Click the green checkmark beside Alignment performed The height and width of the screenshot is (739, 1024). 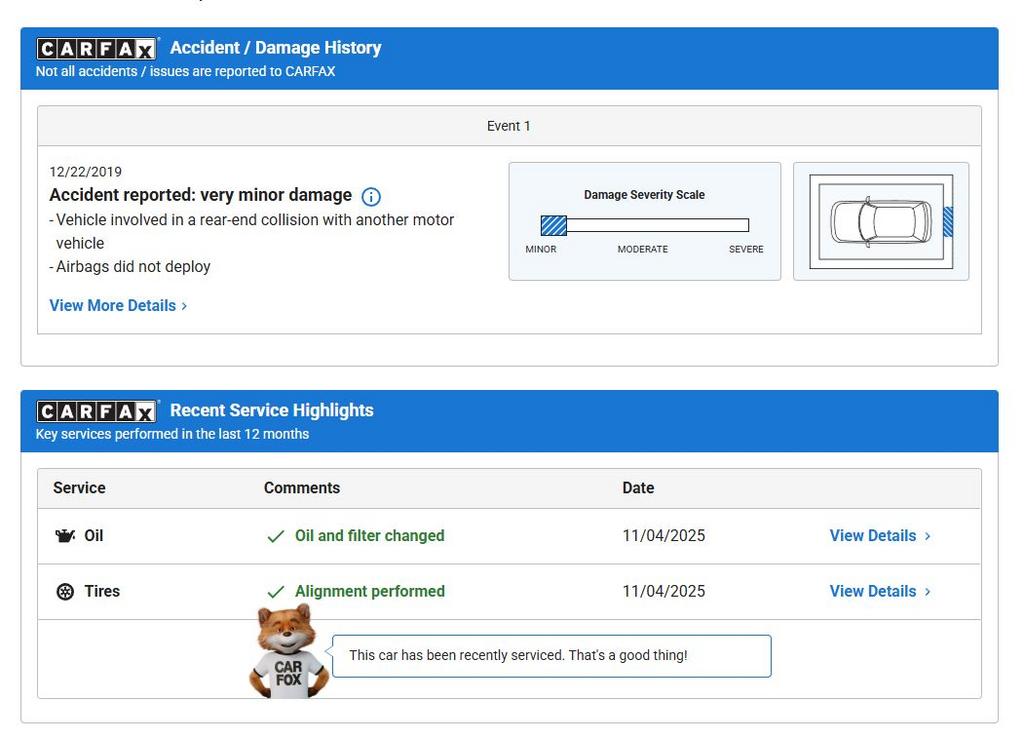(x=276, y=592)
